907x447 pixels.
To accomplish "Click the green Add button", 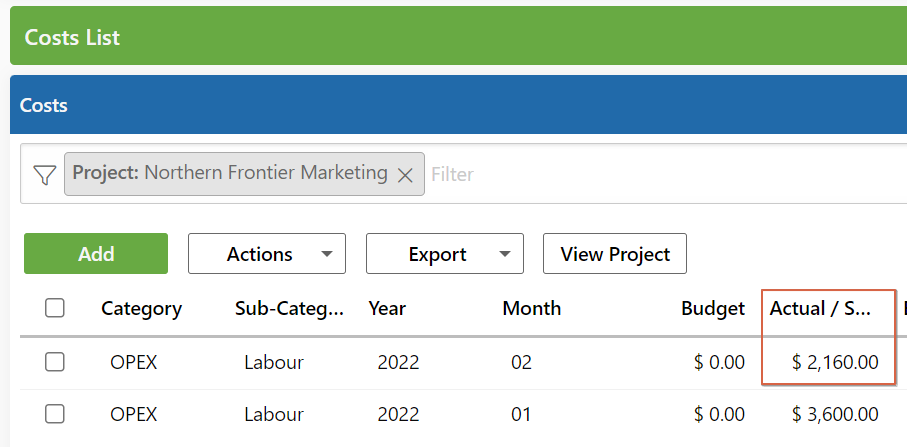I will pos(96,253).
